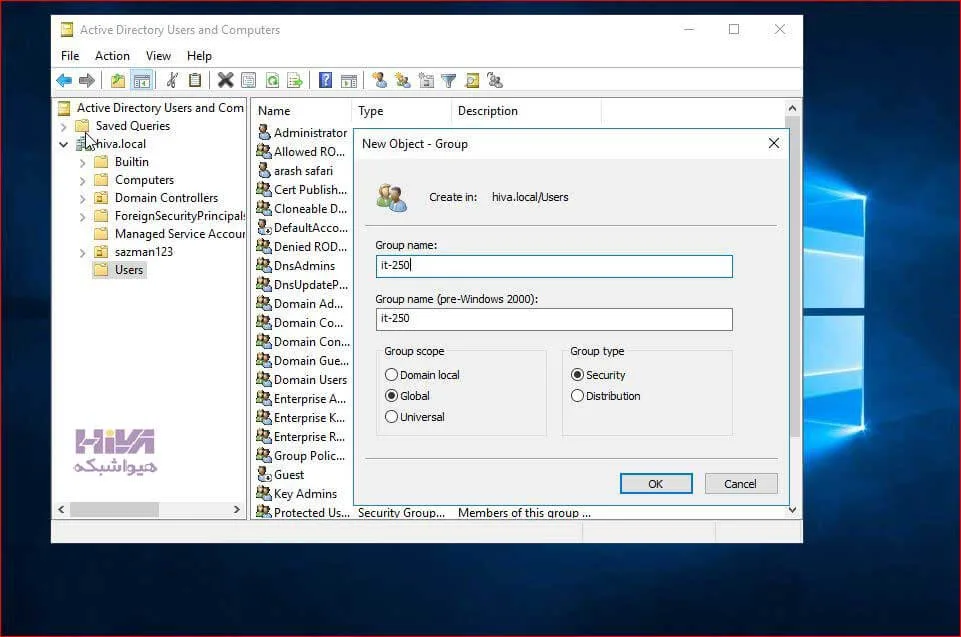This screenshot has height=637, width=961.
Task: Expand the Computers container
Action: [x=82, y=181]
